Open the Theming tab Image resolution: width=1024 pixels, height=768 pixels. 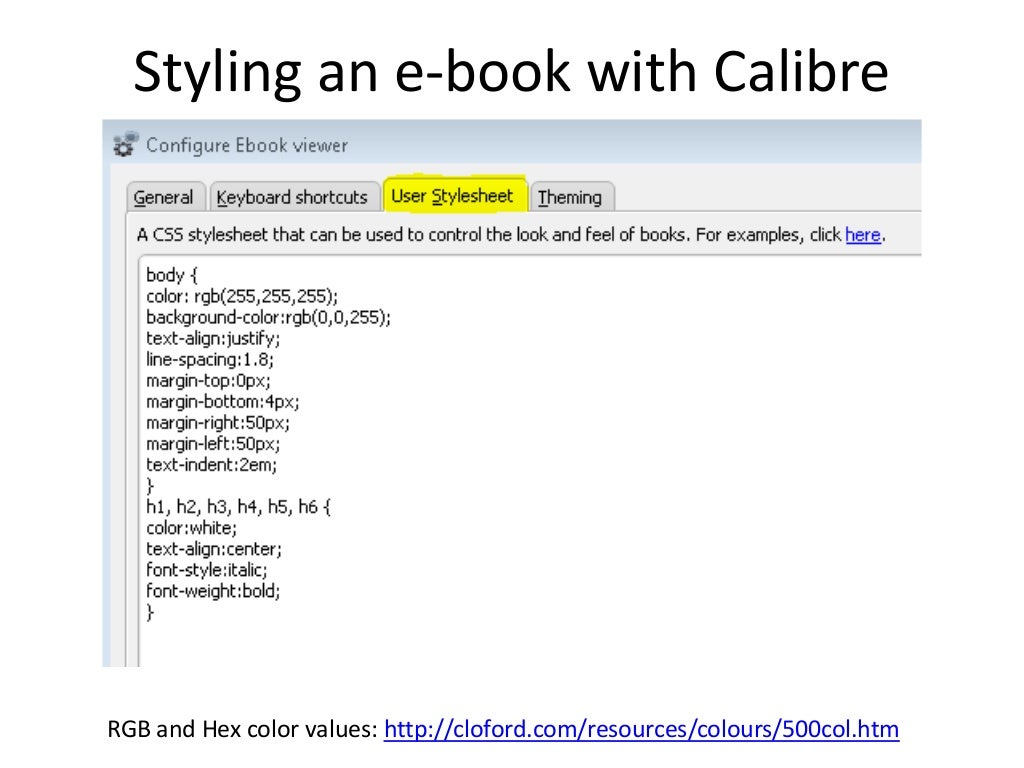click(571, 197)
